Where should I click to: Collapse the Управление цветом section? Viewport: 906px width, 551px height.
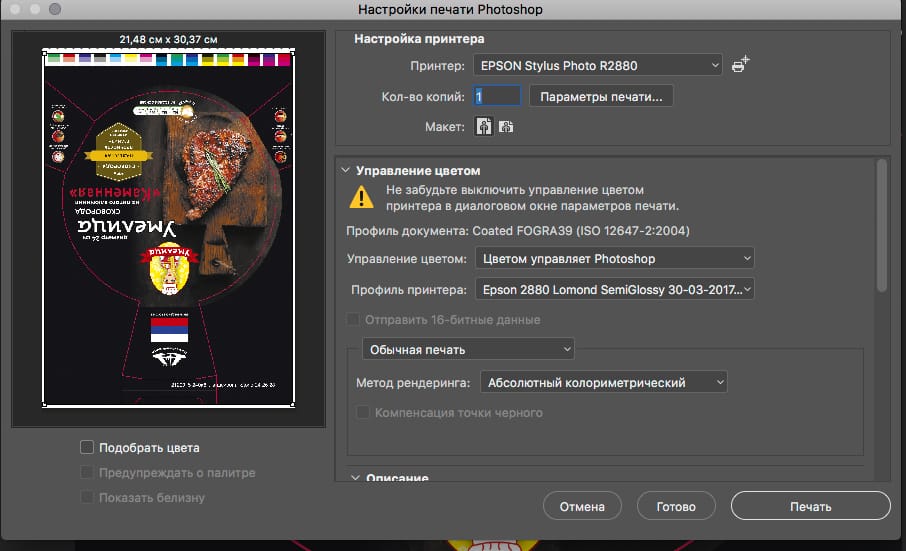click(x=346, y=171)
